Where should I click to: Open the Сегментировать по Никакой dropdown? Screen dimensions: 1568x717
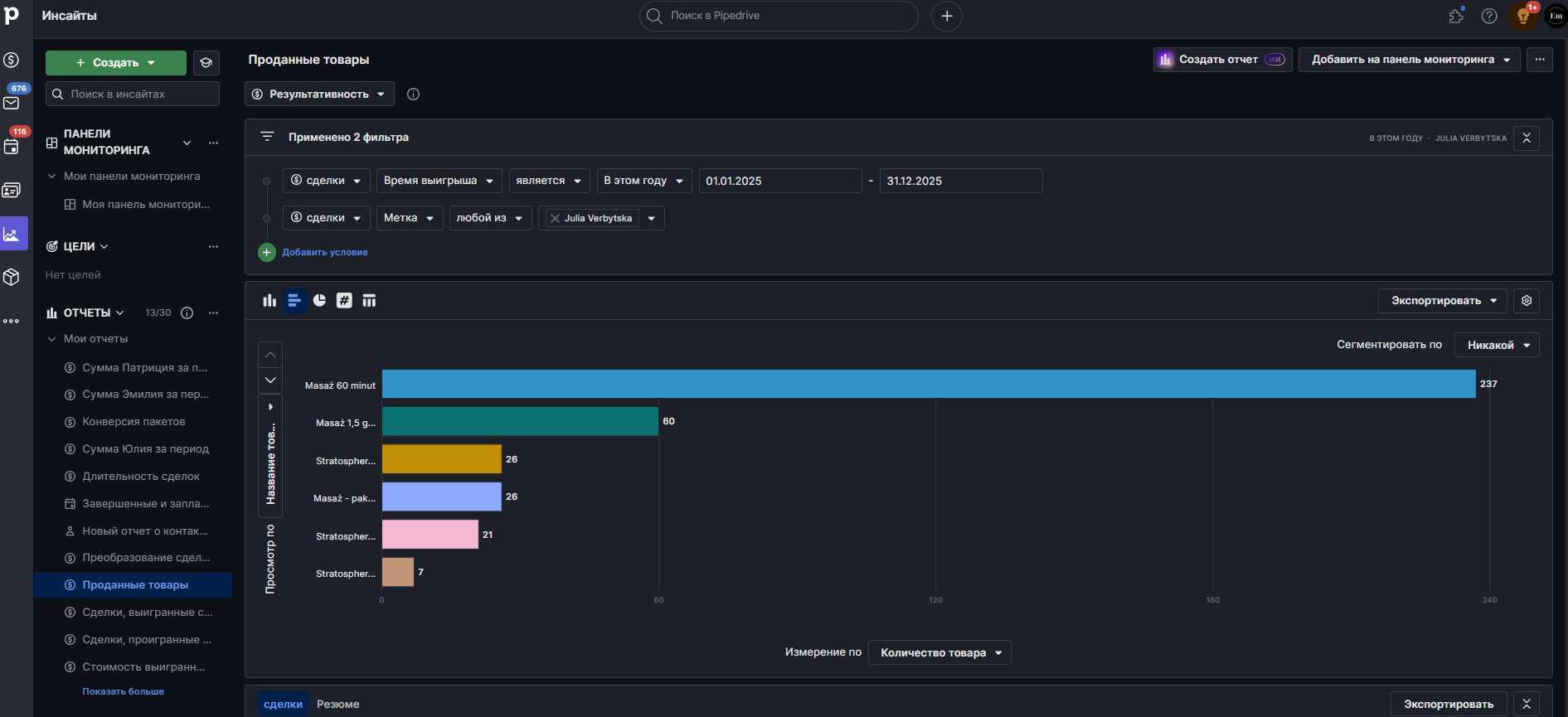coord(1497,345)
